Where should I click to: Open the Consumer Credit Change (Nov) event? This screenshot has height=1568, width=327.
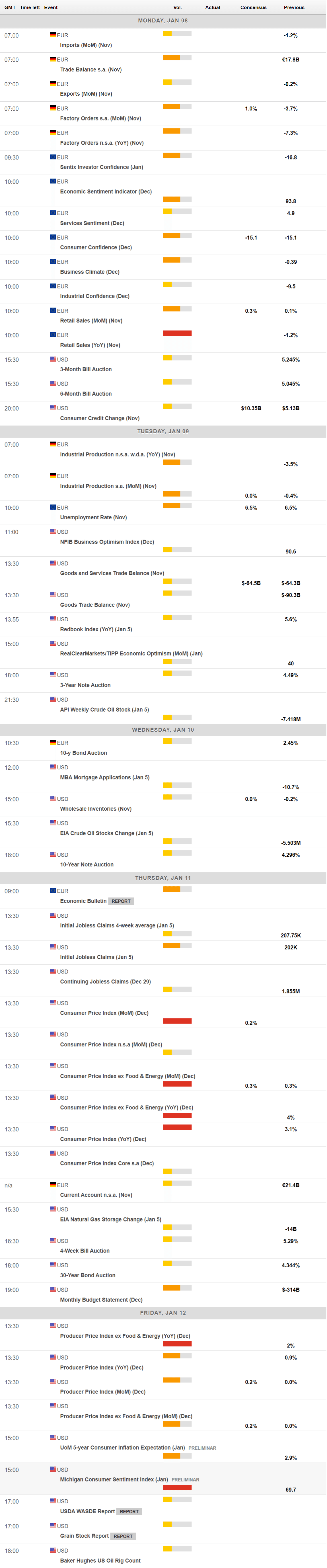pyautogui.click(x=100, y=418)
